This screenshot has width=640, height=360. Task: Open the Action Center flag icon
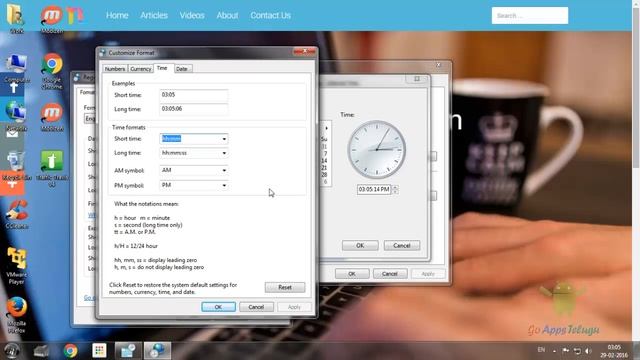[566, 351]
